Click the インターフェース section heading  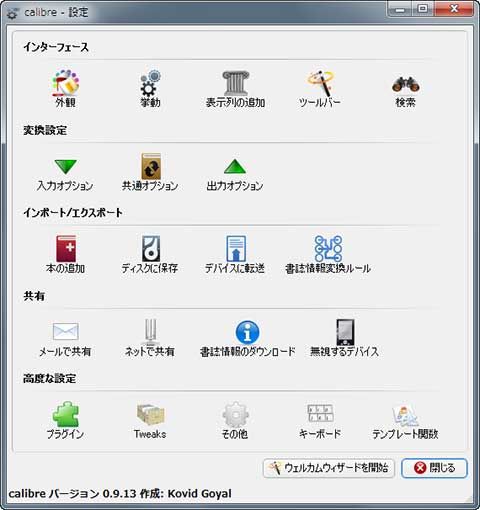[56, 47]
